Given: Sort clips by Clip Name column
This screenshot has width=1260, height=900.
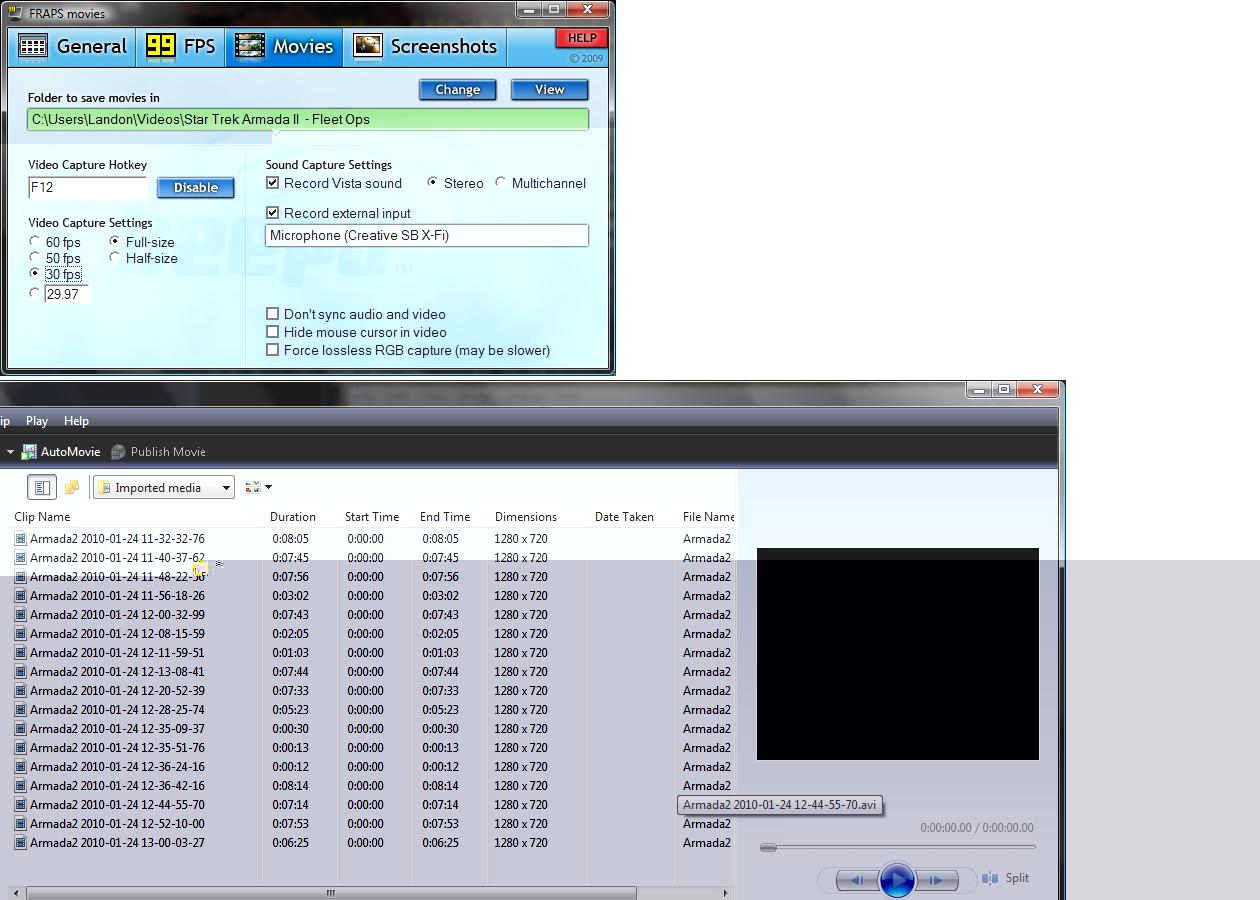Looking at the screenshot, I should (x=42, y=517).
